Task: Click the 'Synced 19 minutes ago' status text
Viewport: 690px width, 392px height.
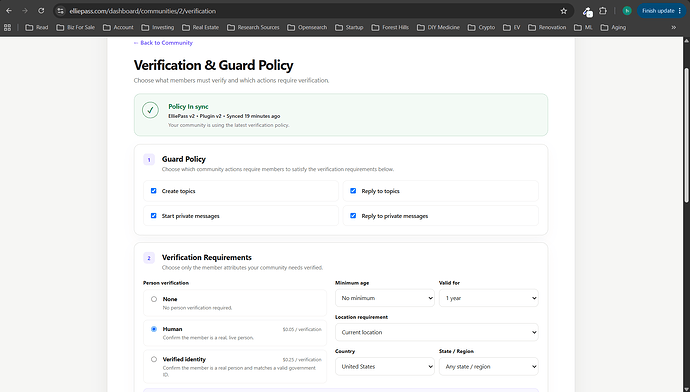Action: [x=253, y=116]
